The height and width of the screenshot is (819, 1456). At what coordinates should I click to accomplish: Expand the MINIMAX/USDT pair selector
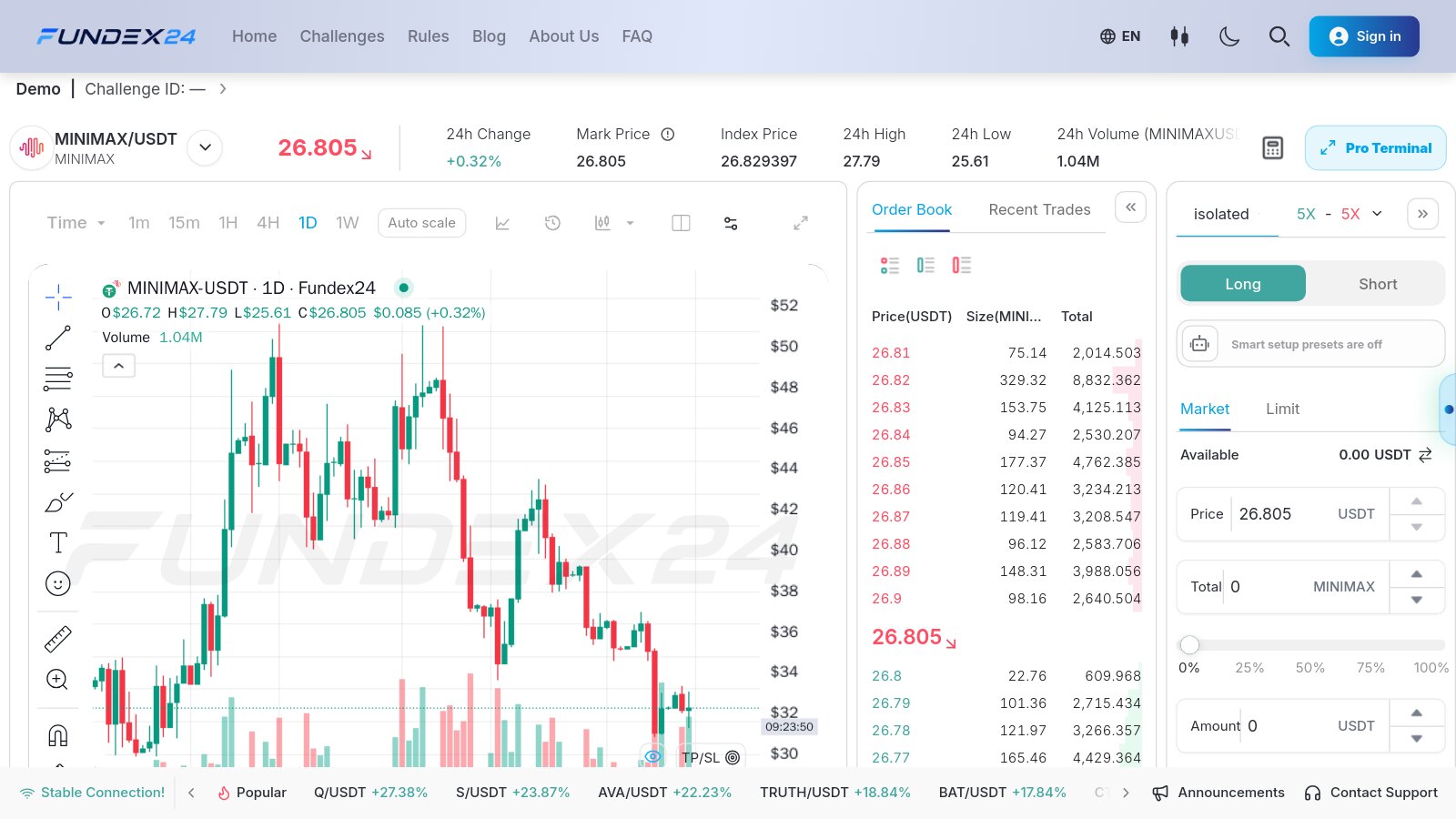205,147
